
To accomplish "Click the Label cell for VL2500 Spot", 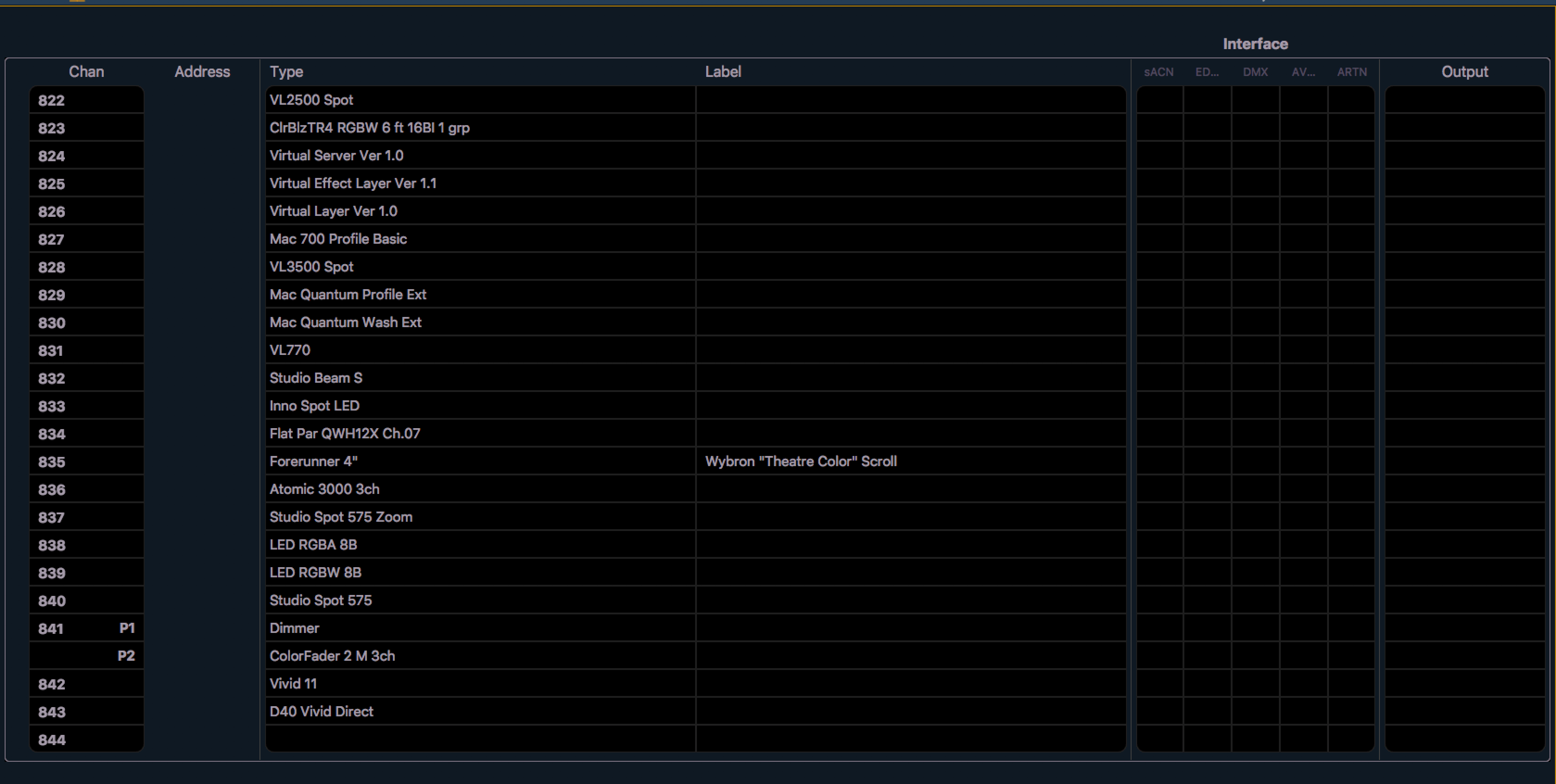I will pos(911,100).
